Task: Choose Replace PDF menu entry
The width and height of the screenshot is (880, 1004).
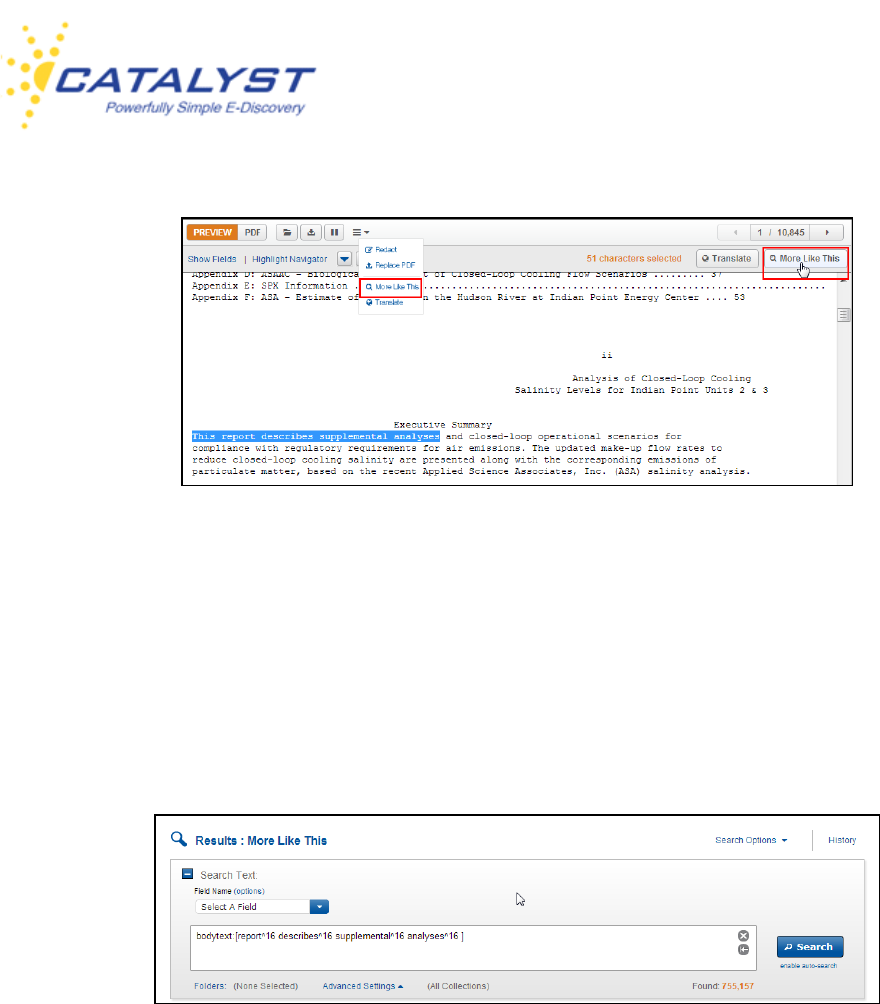Action: point(390,265)
